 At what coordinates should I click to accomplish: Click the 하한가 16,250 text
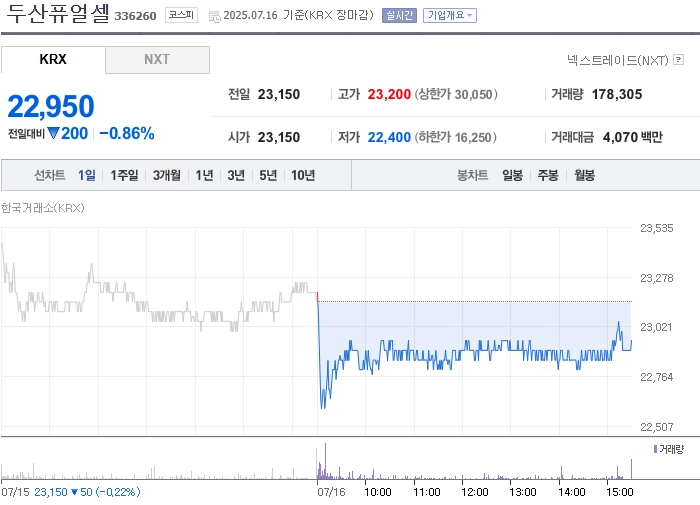455,137
